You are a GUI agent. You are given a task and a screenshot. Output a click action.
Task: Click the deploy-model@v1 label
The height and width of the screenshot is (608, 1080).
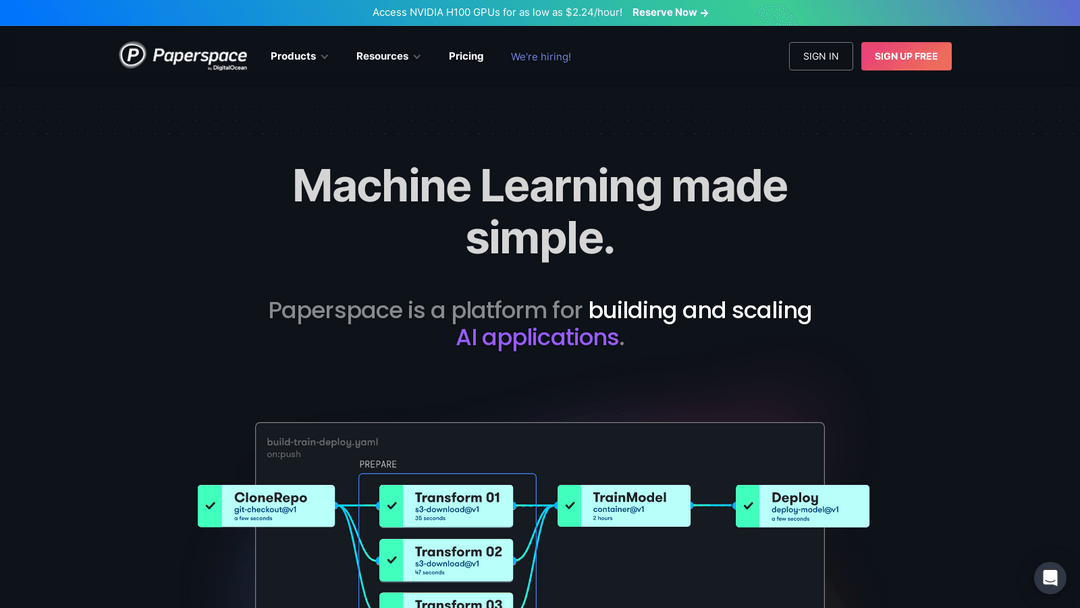(x=805, y=510)
